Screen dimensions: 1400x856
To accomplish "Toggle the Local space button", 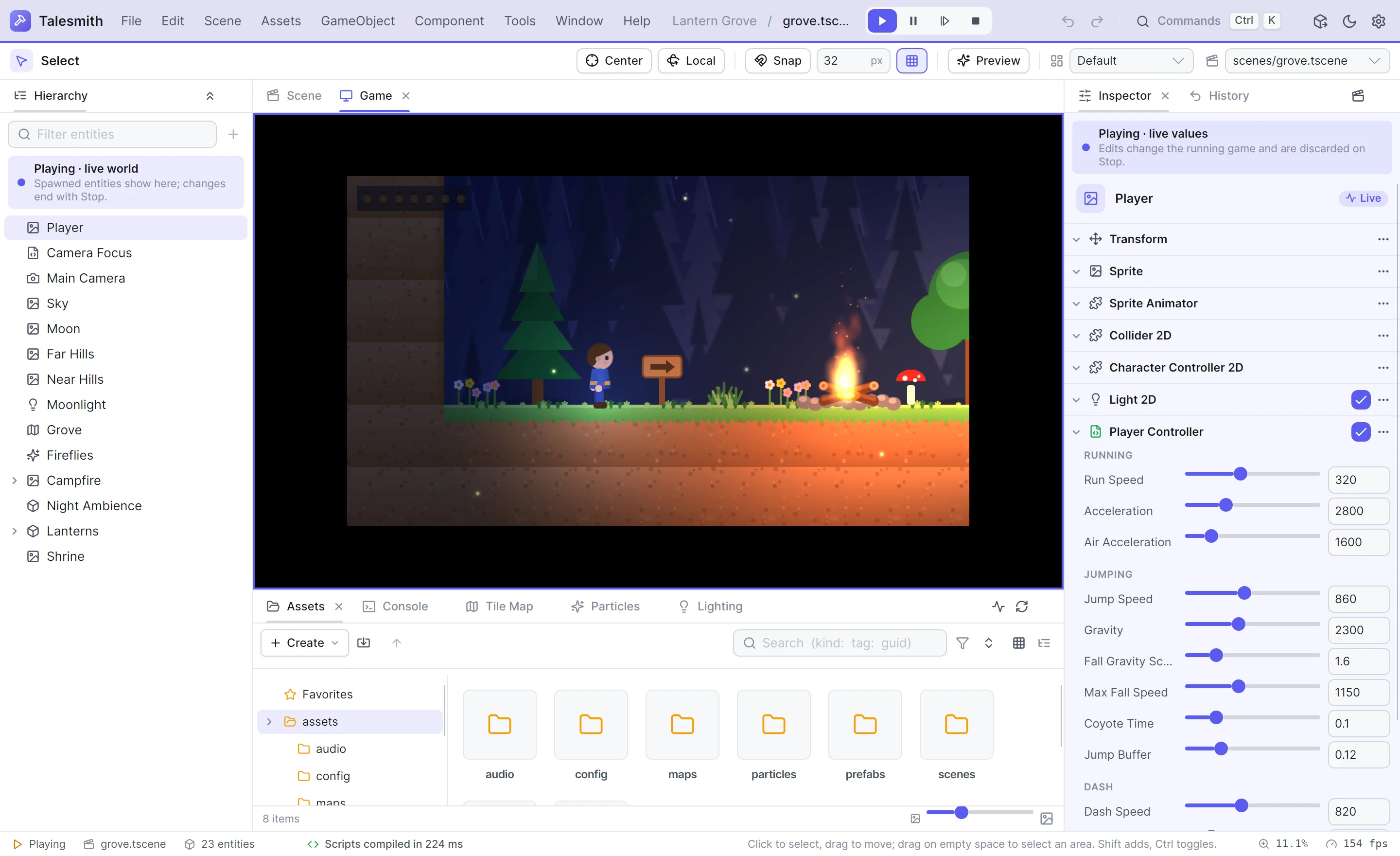I will (x=691, y=61).
